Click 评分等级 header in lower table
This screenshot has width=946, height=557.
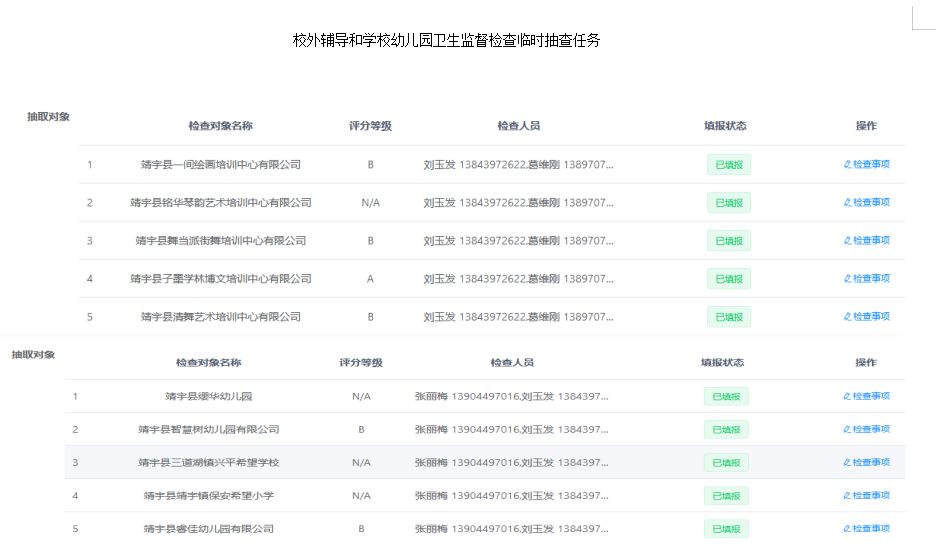tap(361, 363)
